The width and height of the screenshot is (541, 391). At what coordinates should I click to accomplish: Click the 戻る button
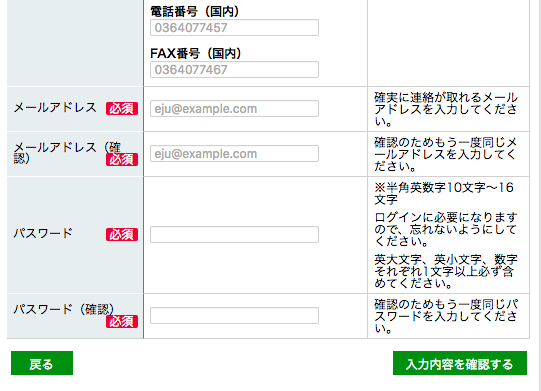pyautogui.click(x=42, y=363)
